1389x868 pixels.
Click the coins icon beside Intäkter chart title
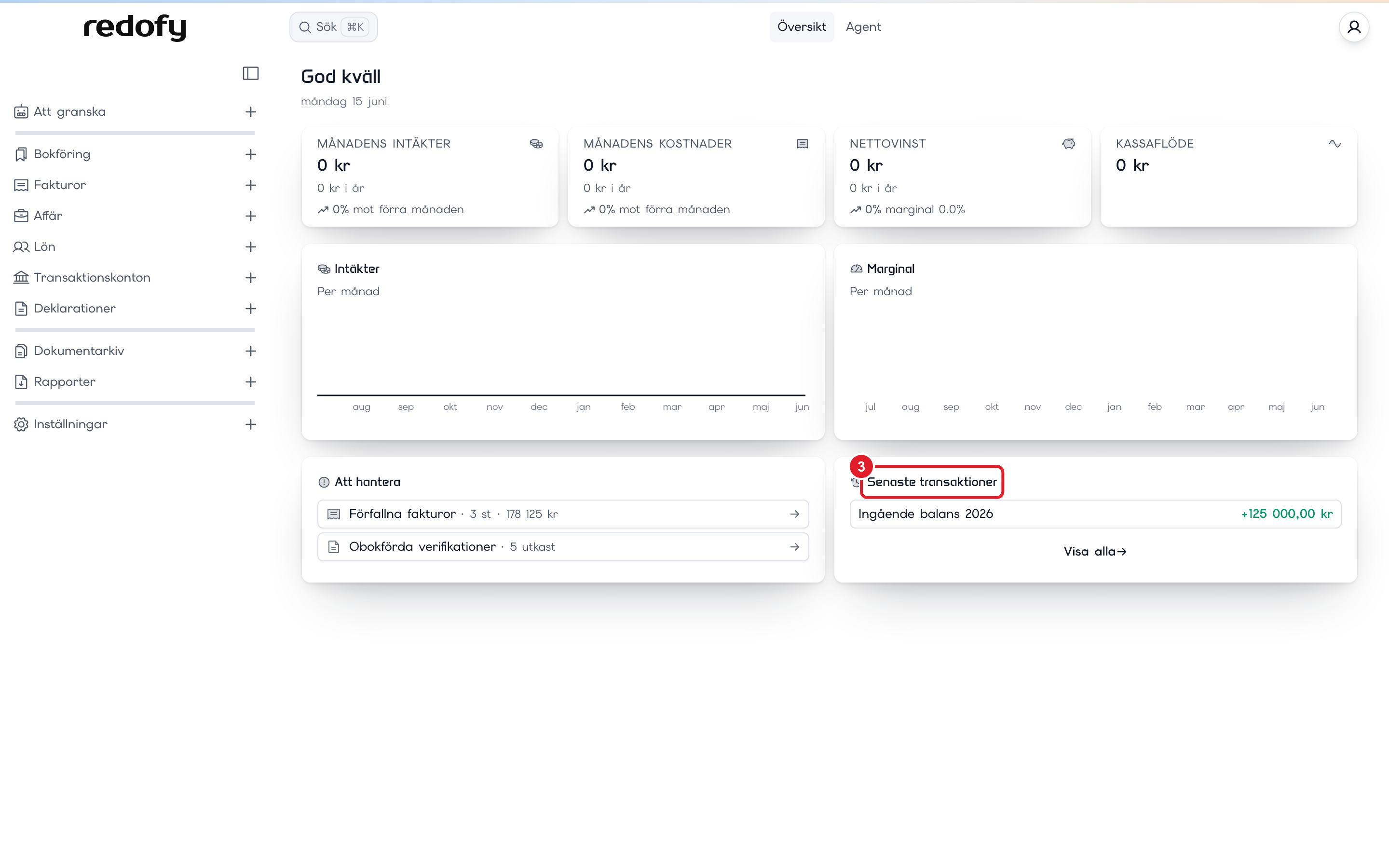[x=324, y=269]
